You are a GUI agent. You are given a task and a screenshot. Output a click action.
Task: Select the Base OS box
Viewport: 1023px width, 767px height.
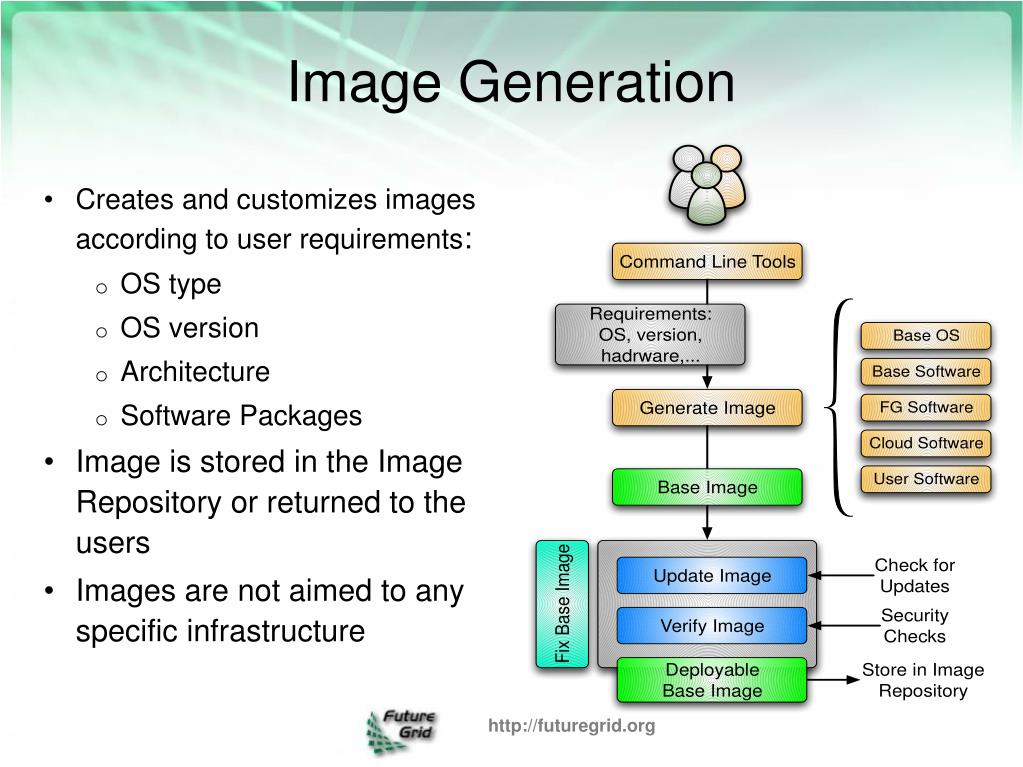[x=926, y=336]
